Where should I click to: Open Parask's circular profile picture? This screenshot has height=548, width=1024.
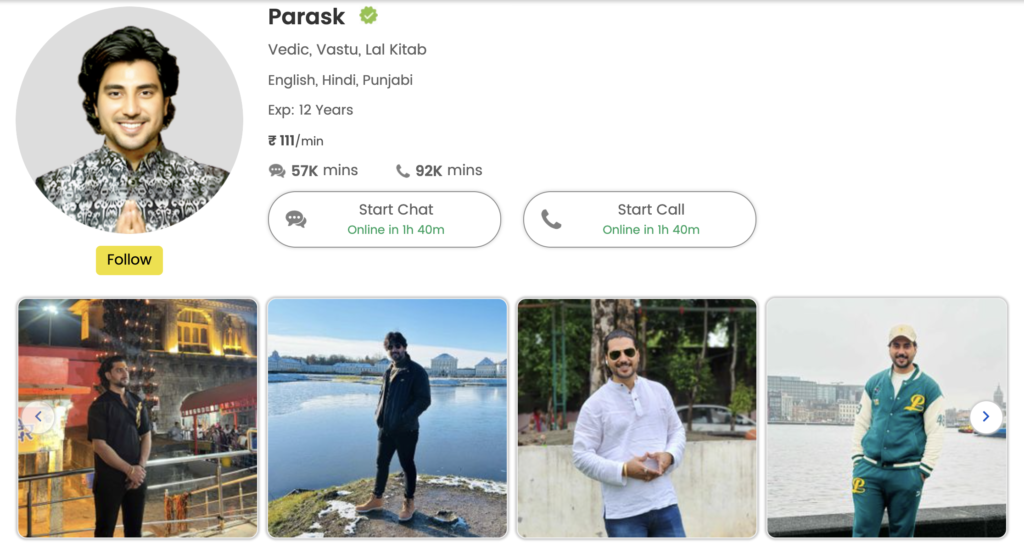pos(129,119)
